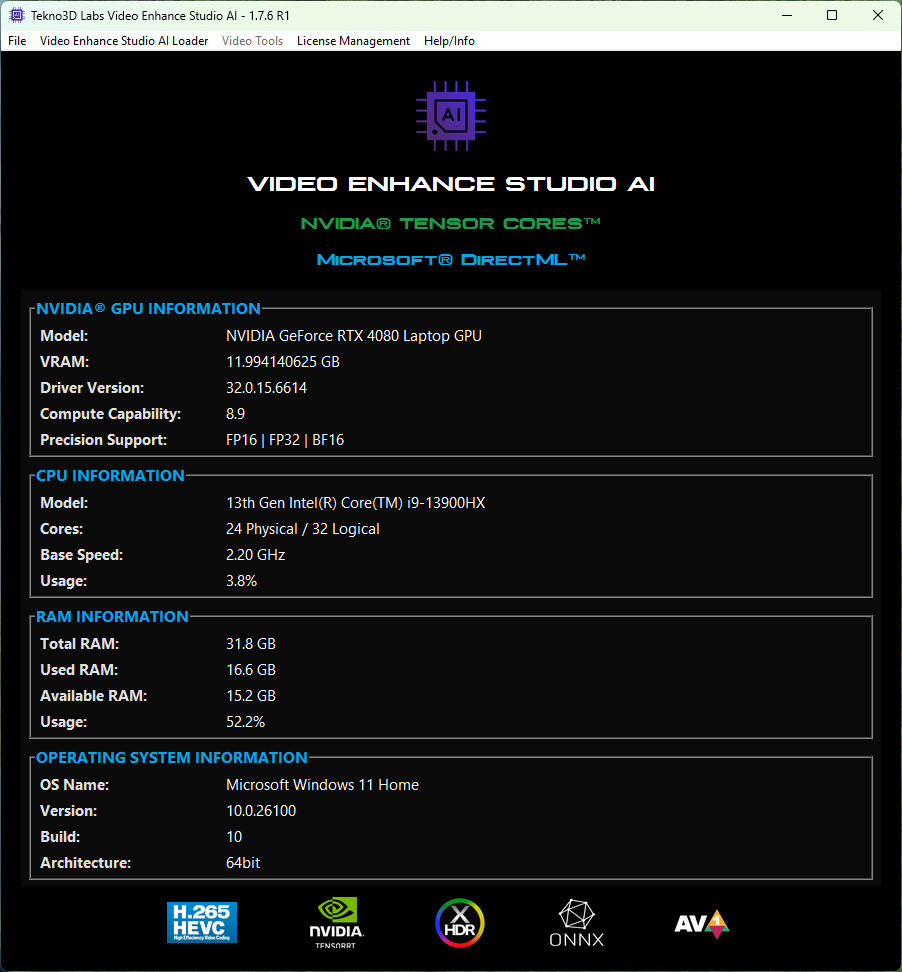Click base speed 2.20 GHz
Viewport: 902px width, 972px height.
click(x=255, y=555)
